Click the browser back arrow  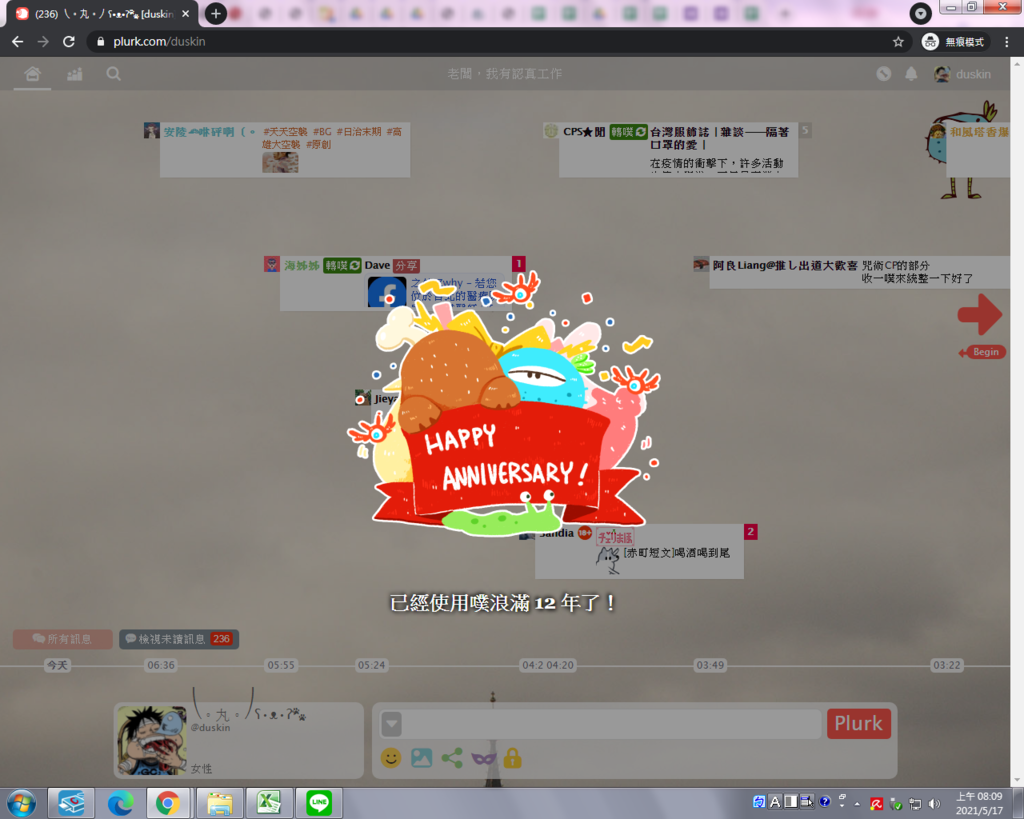18,42
